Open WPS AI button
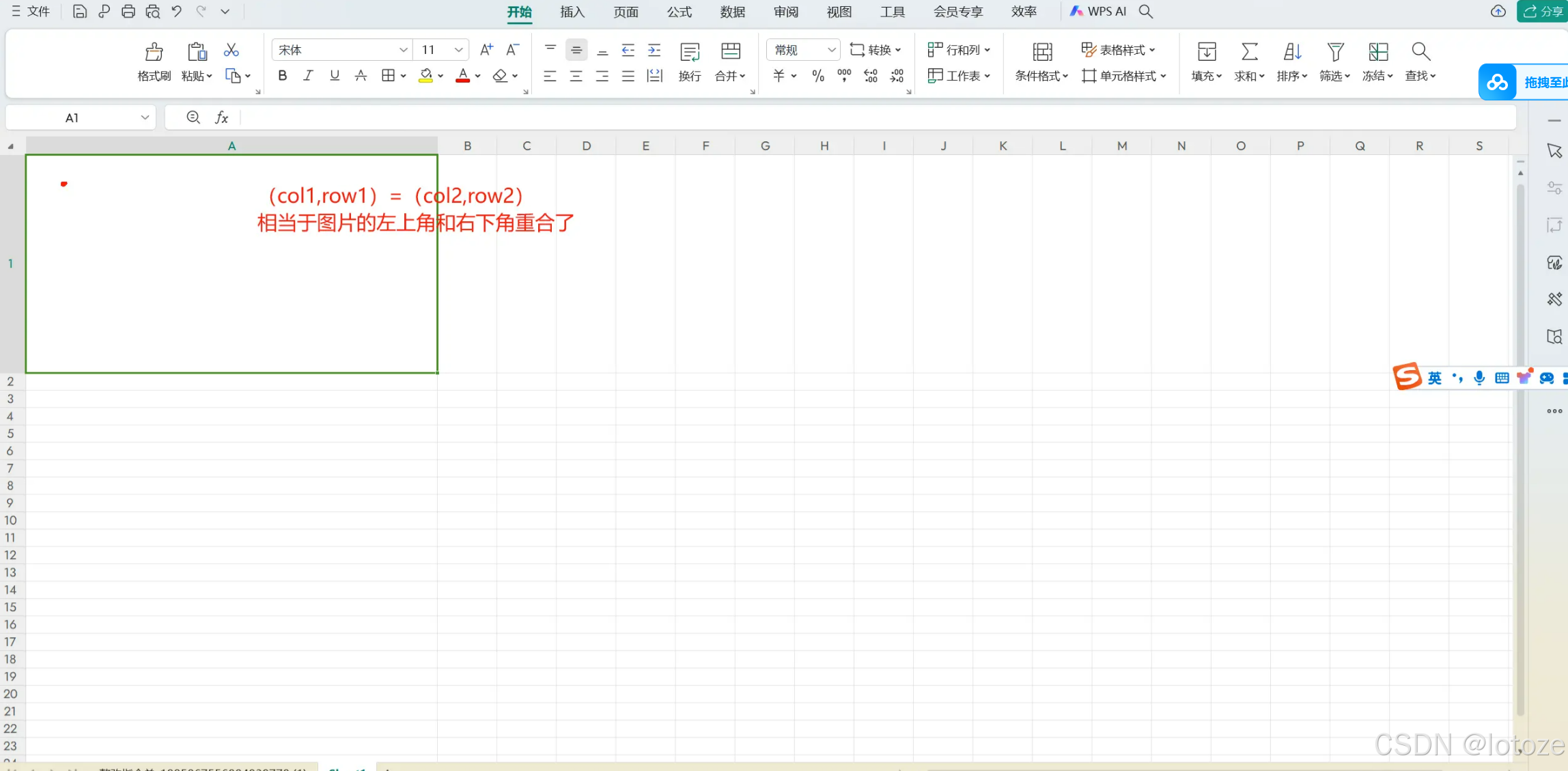 (1098, 12)
